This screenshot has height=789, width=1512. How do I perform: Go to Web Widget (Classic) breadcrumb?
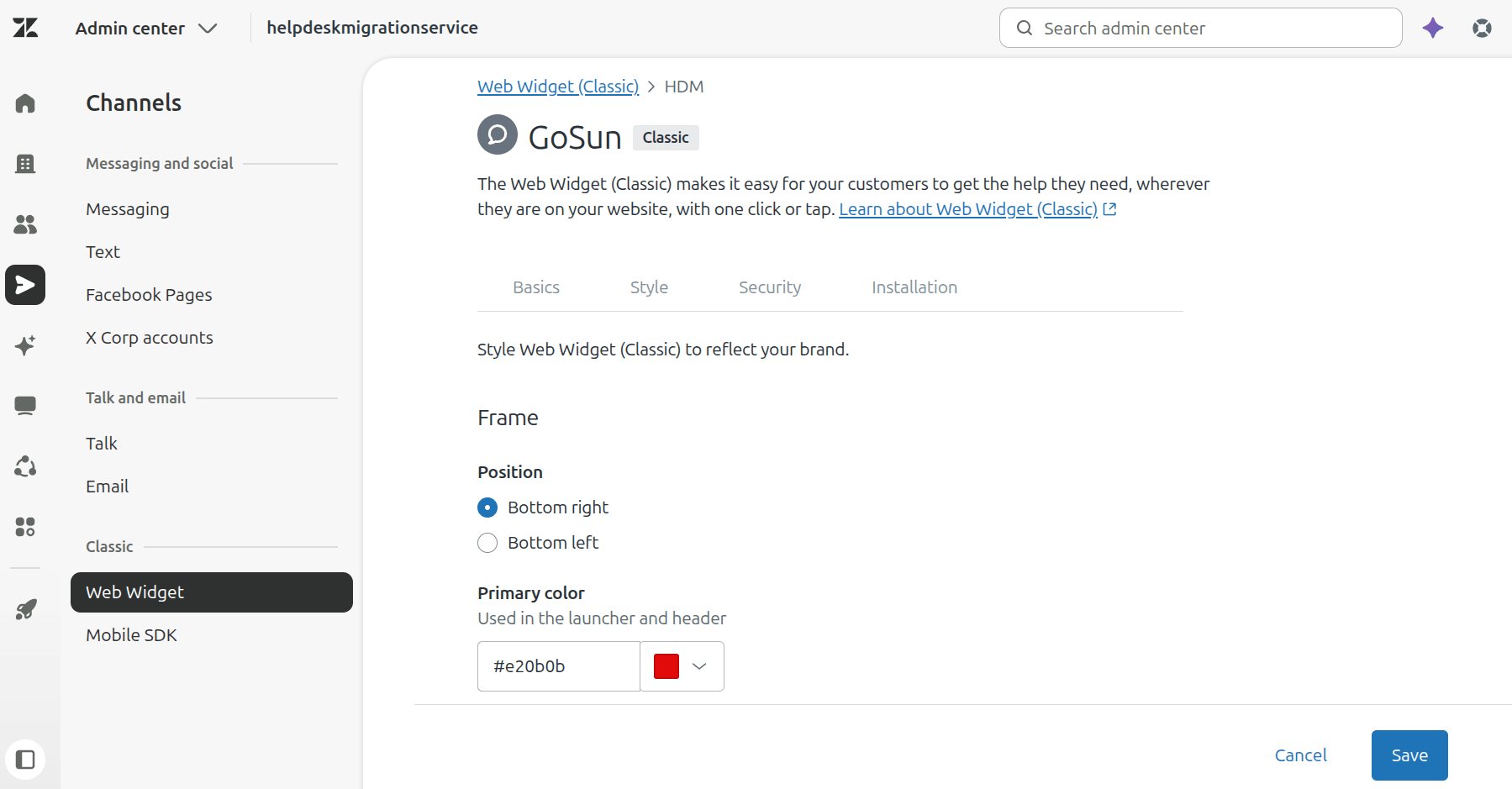(558, 87)
